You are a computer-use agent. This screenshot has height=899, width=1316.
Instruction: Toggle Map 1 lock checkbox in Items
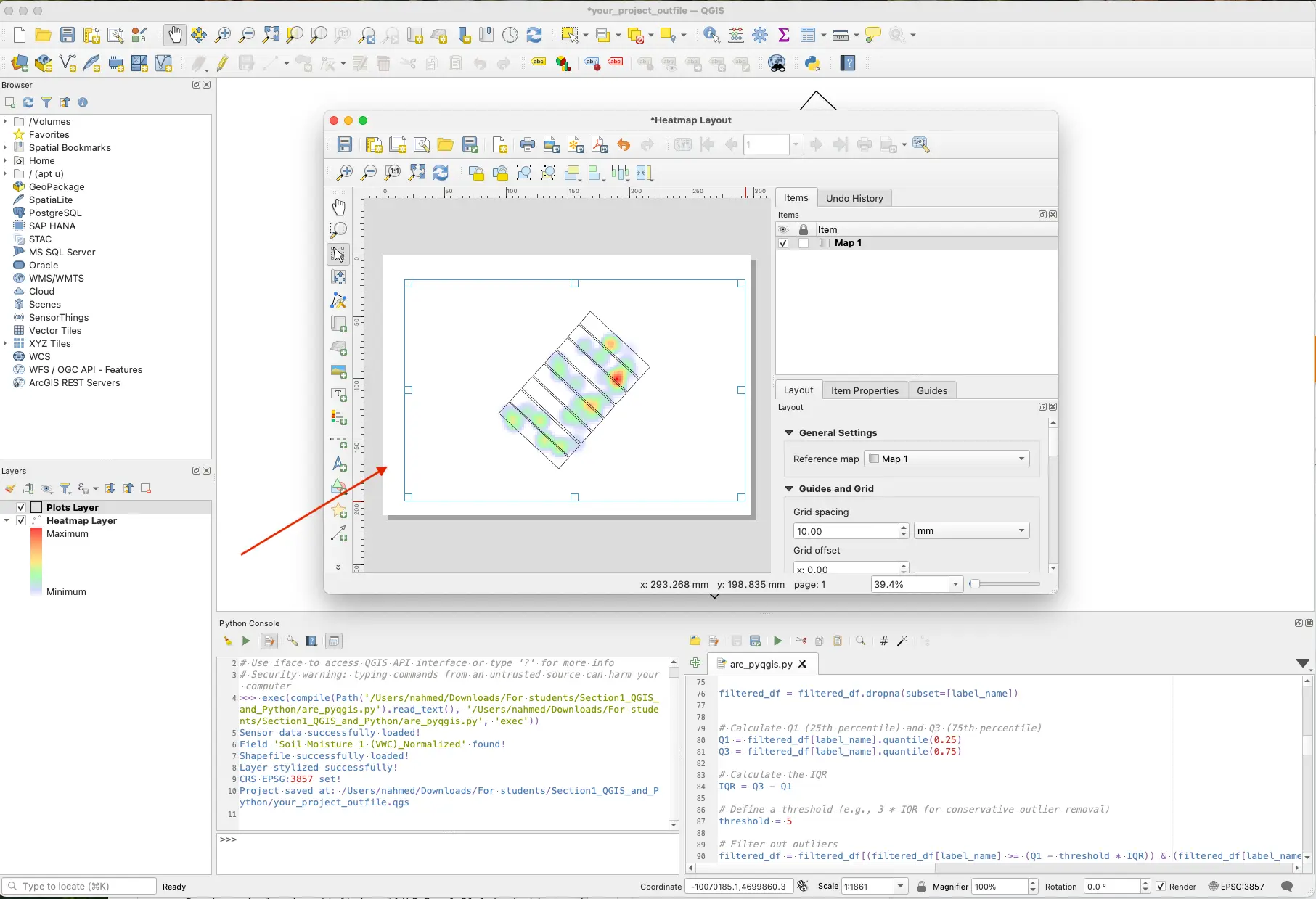(x=804, y=243)
